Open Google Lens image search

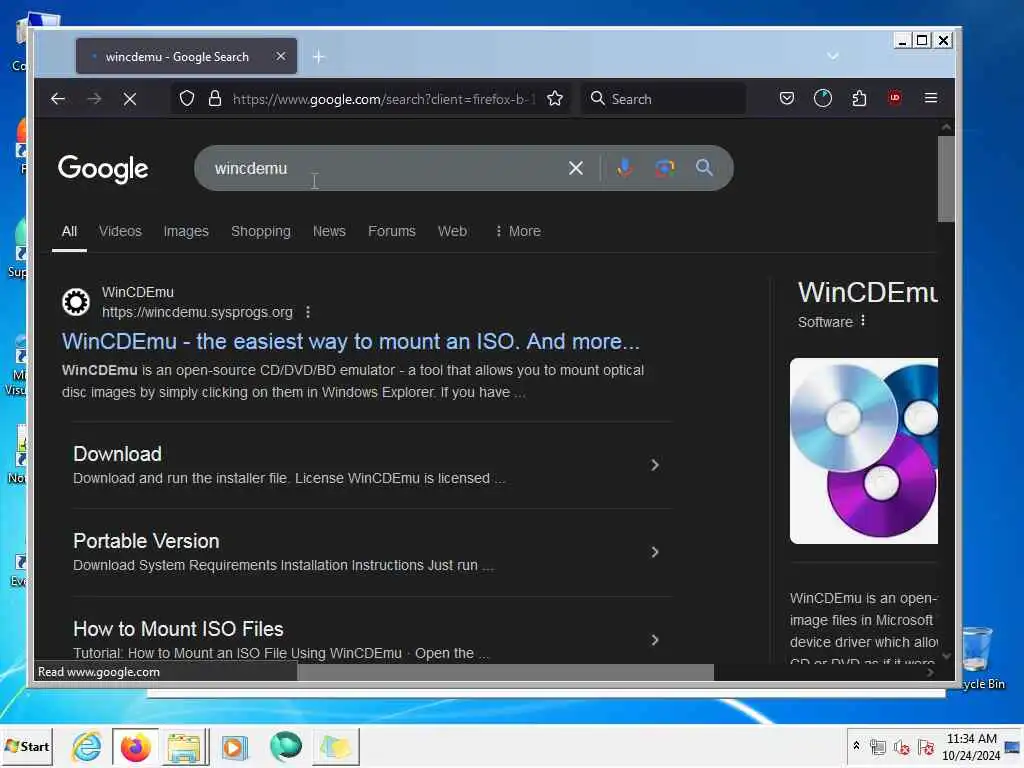(665, 168)
